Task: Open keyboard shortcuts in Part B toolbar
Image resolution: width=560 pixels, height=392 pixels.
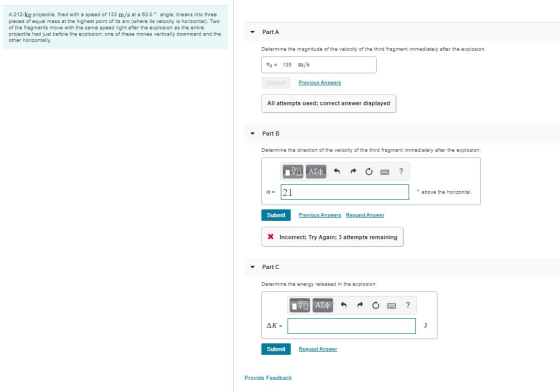Action: point(385,172)
